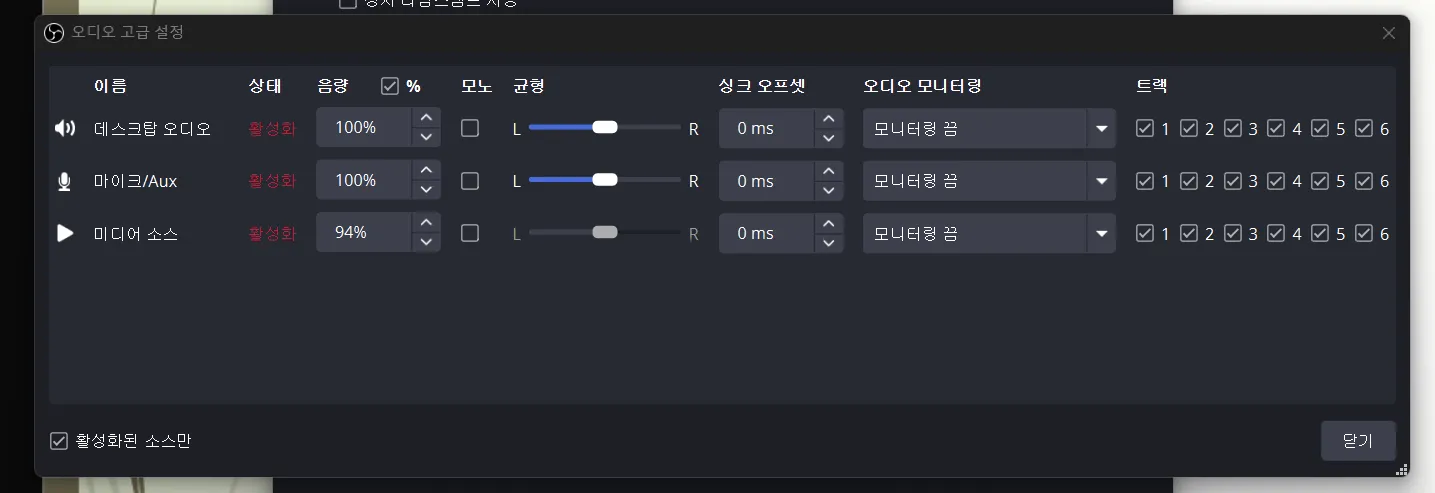1435x493 pixels.
Task: Toggle the 음량 % checkbox
Action: [x=390, y=86]
